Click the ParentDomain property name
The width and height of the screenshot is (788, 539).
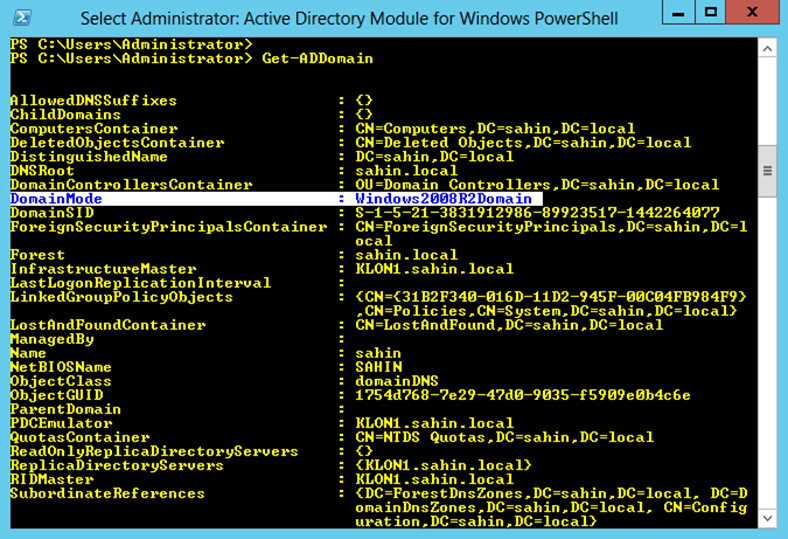click(x=65, y=409)
